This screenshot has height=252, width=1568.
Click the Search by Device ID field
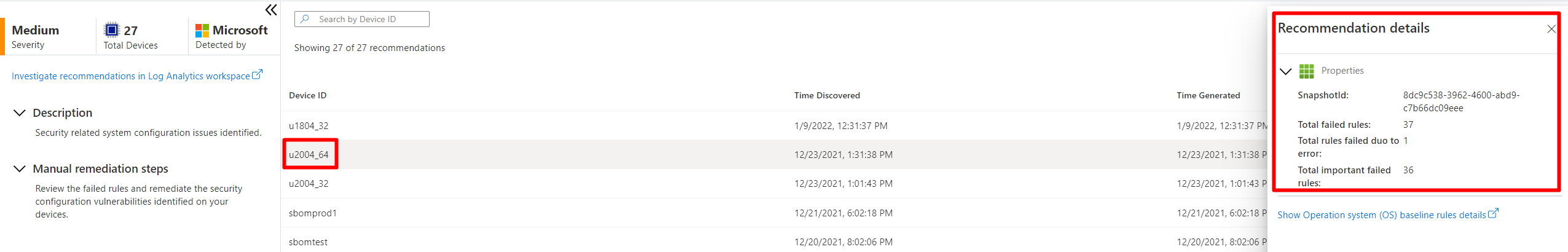point(362,19)
